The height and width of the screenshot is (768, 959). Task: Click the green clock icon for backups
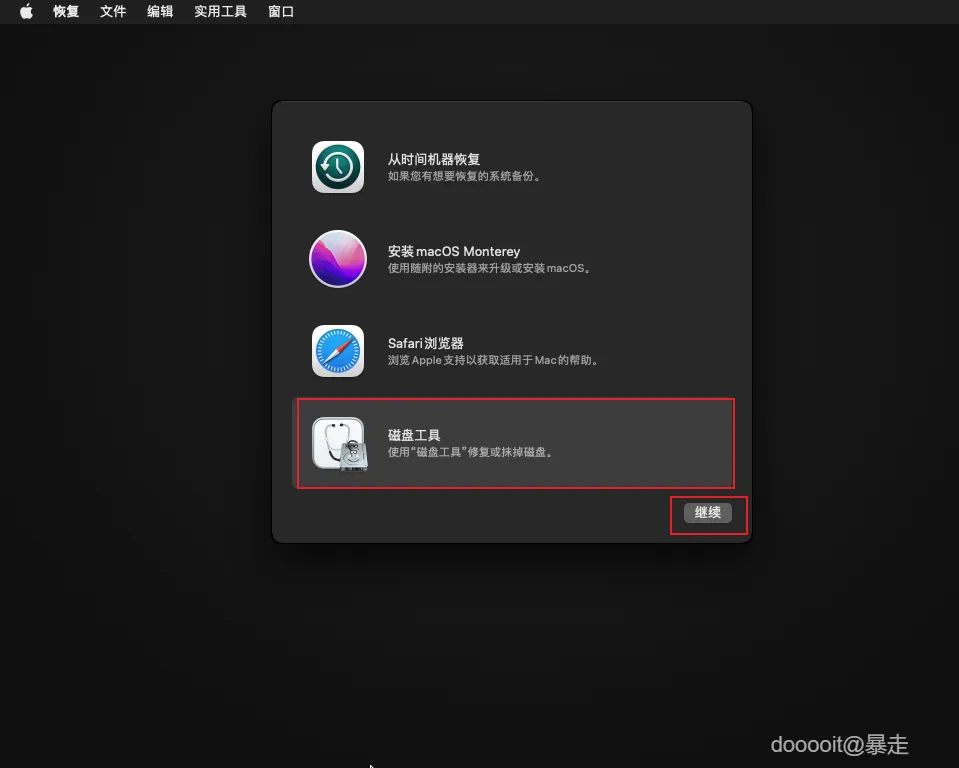click(337, 167)
